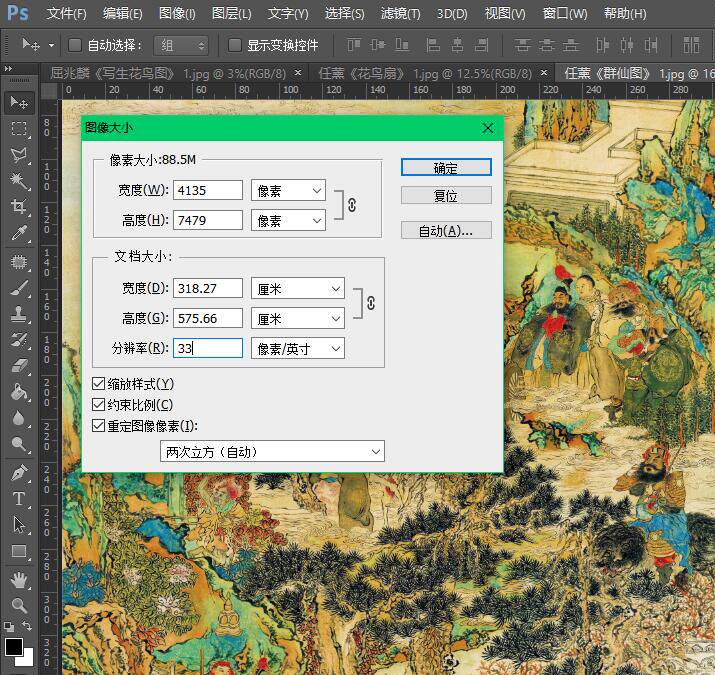Image resolution: width=715 pixels, height=675 pixels.
Task: Swap foreground and background colors
Action: (27, 626)
